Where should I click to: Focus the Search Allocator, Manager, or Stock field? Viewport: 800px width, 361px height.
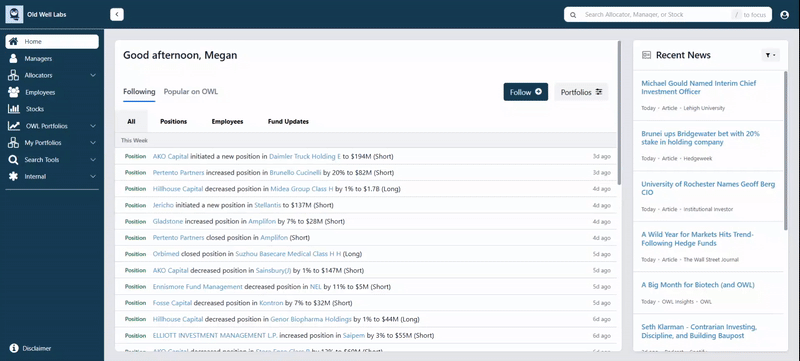point(668,15)
